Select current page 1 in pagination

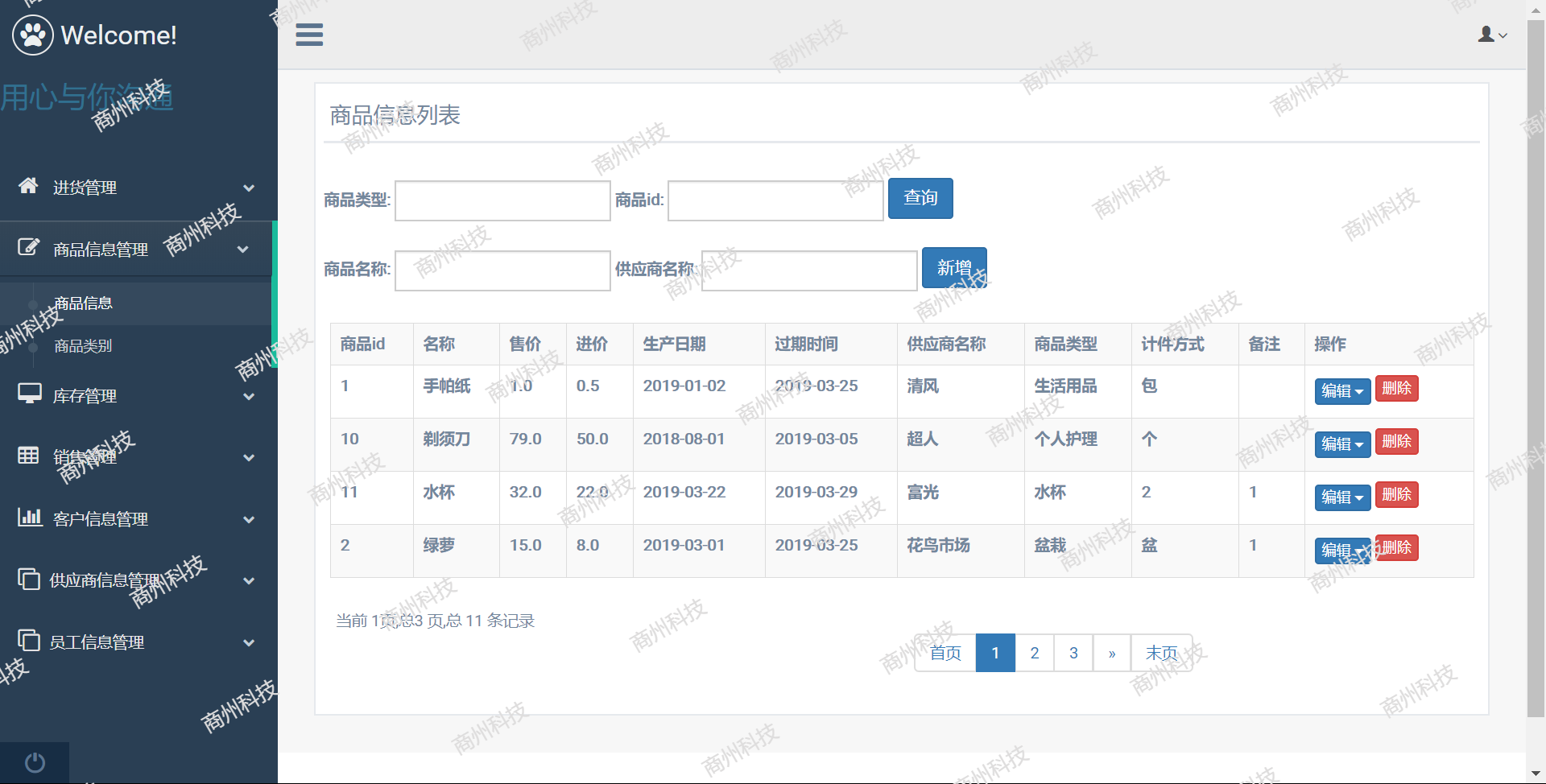tap(995, 653)
